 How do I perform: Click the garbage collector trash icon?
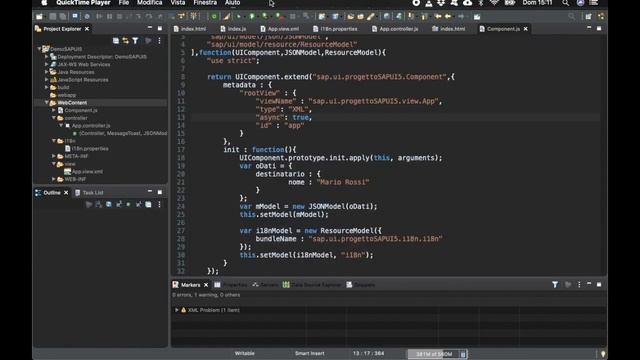[x=463, y=354]
